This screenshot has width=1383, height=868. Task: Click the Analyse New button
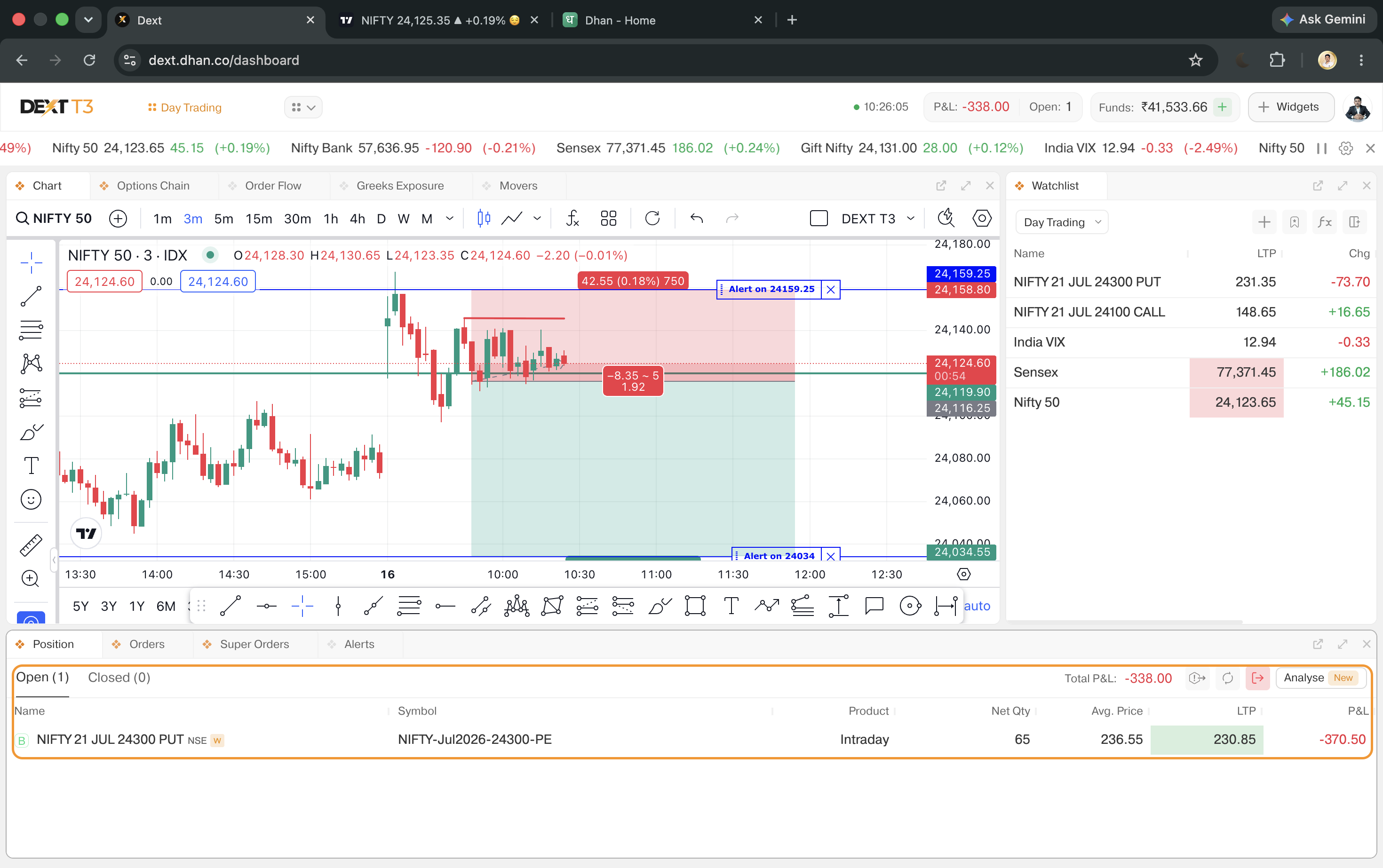(x=1320, y=678)
